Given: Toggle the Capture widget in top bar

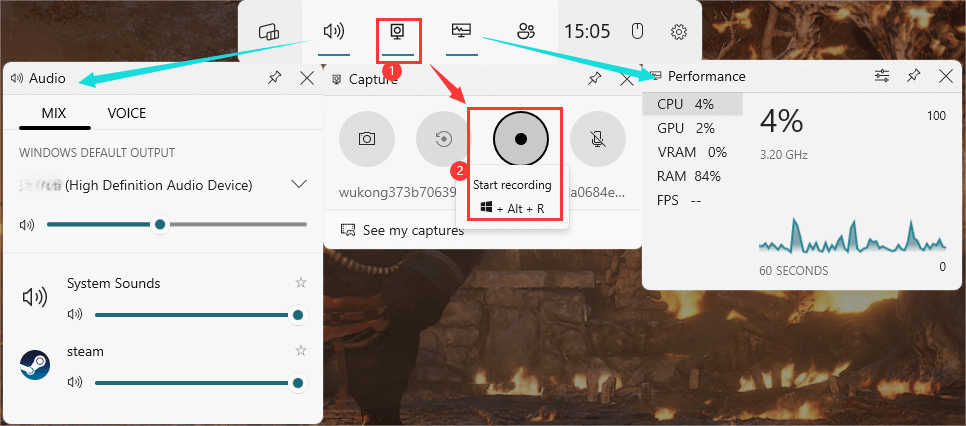Looking at the screenshot, I should [x=398, y=31].
